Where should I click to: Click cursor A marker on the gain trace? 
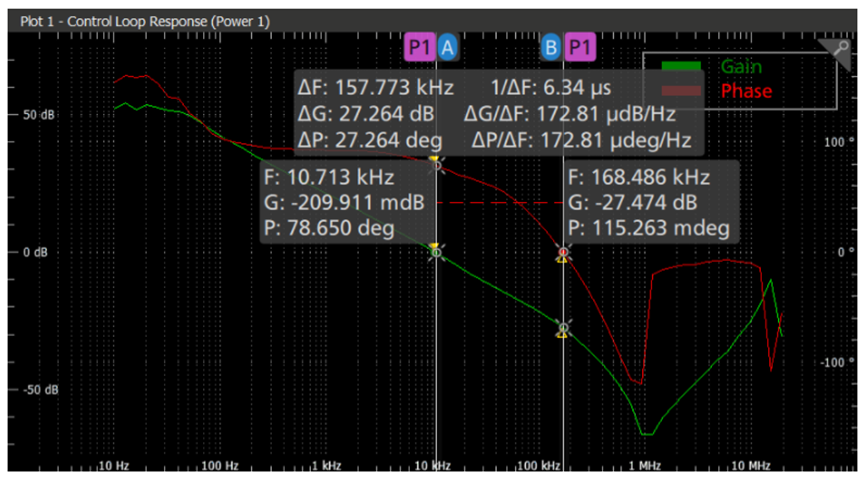point(436,253)
